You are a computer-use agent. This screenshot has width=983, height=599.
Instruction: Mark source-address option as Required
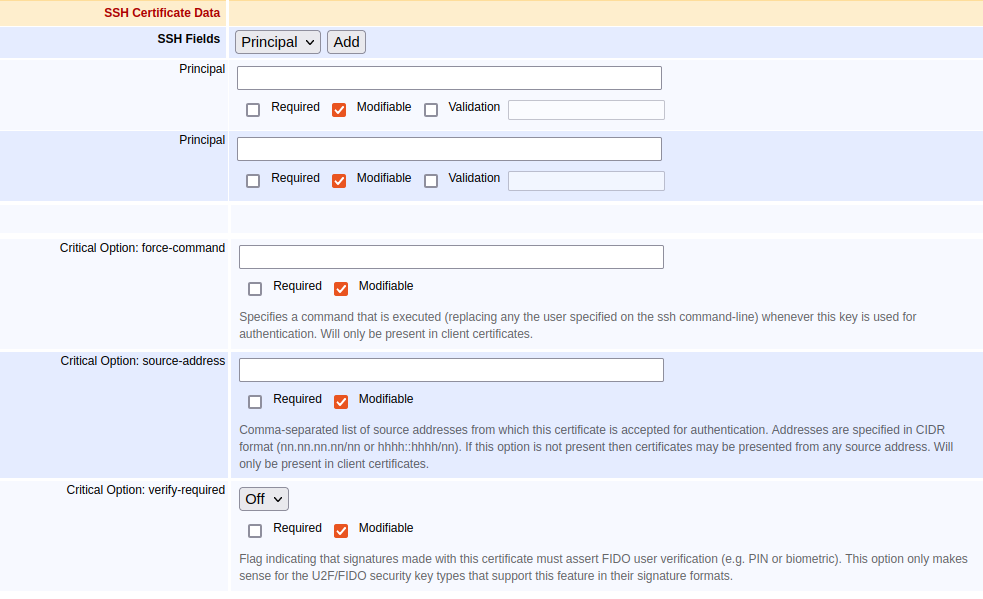pyautogui.click(x=255, y=402)
